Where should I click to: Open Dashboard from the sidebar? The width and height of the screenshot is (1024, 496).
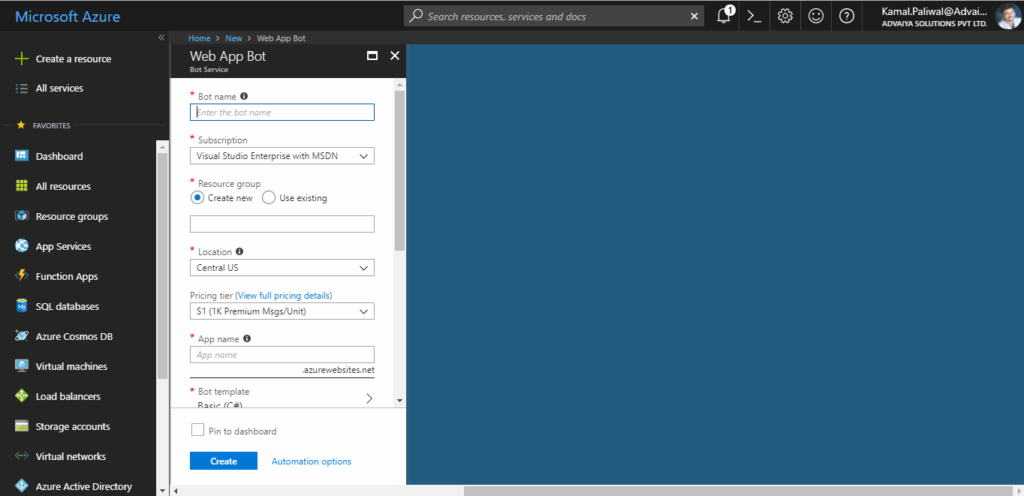tap(59, 157)
